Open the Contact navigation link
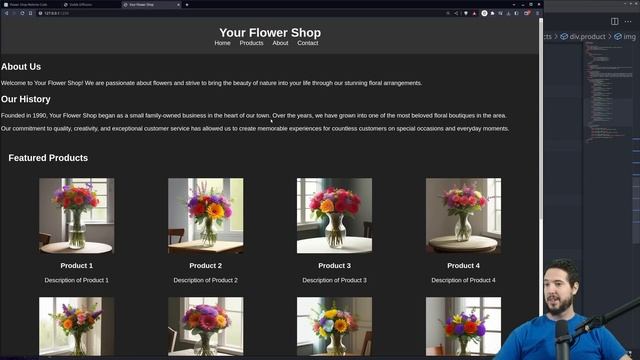Image resolution: width=640 pixels, height=360 pixels. (308, 43)
